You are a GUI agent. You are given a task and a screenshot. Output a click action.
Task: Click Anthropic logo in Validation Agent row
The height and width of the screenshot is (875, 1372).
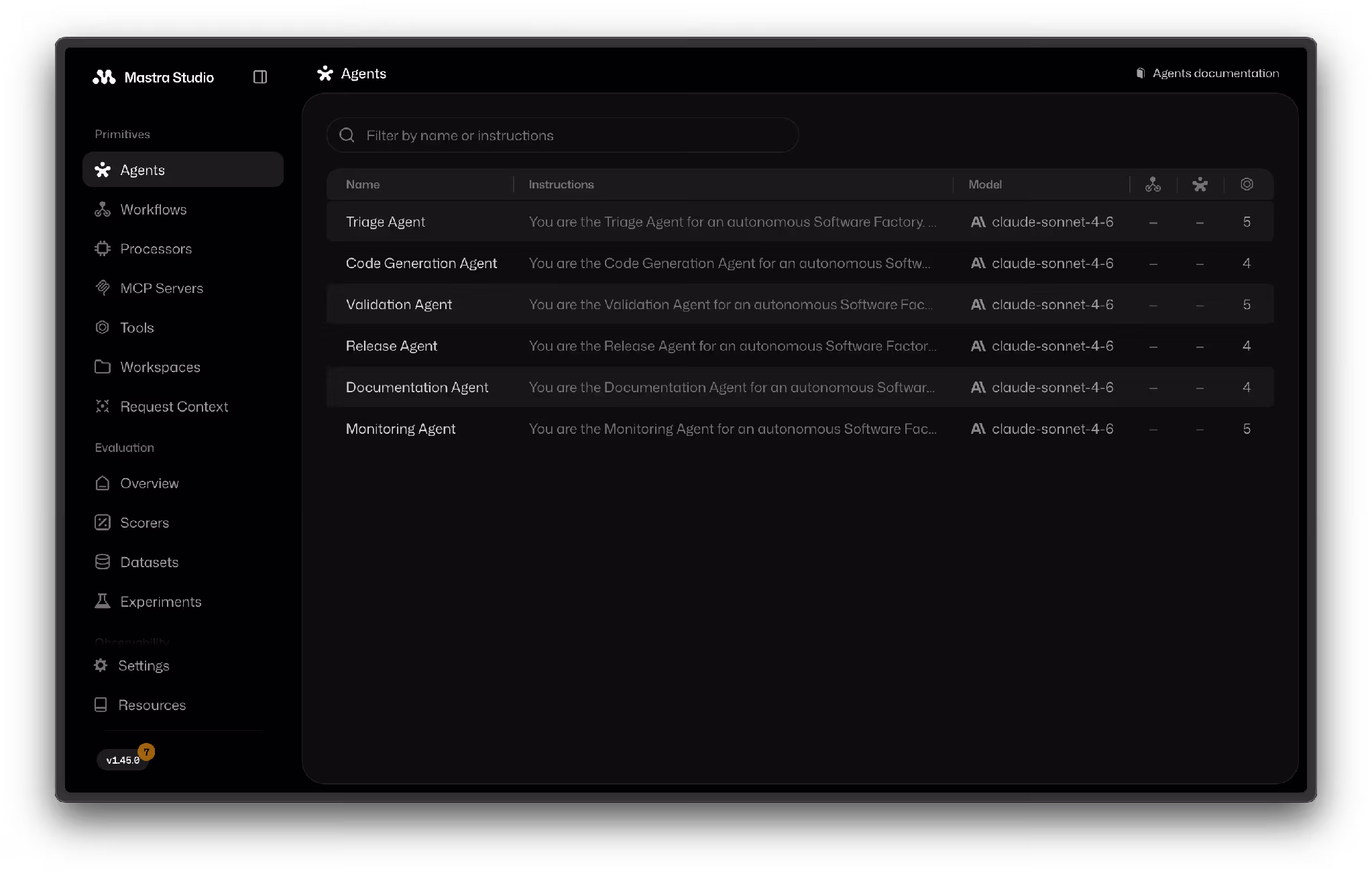pyautogui.click(x=978, y=304)
